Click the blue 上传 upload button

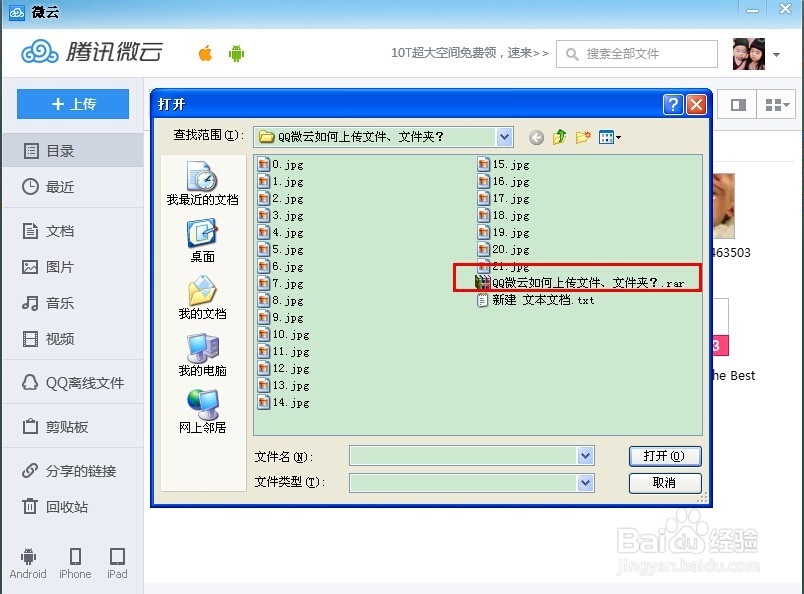[73, 104]
